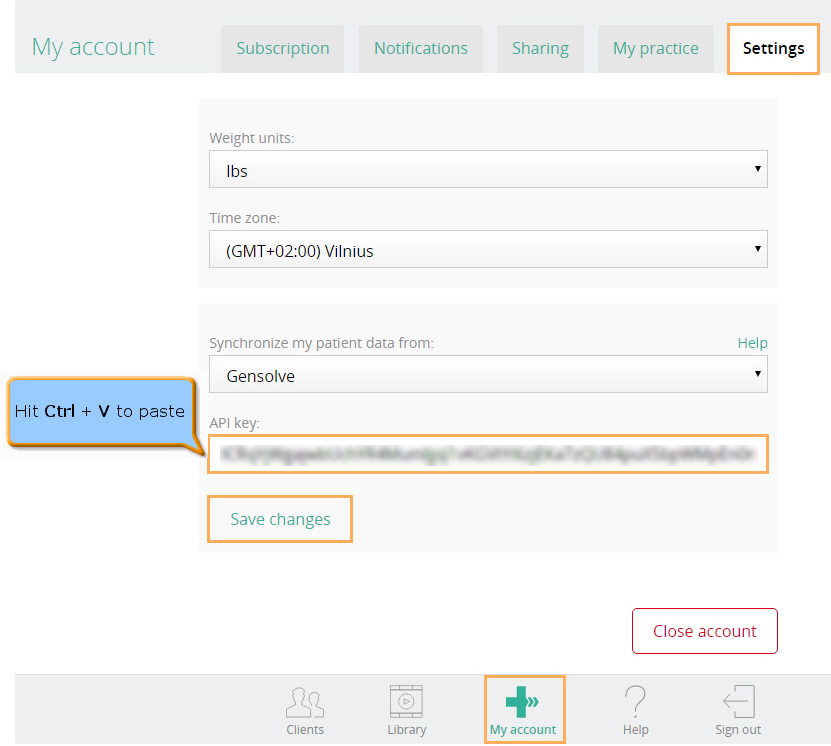Screen dimensions: 831x746
Task: Expand the Weight units dropdown
Action: (x=488, y=171)
